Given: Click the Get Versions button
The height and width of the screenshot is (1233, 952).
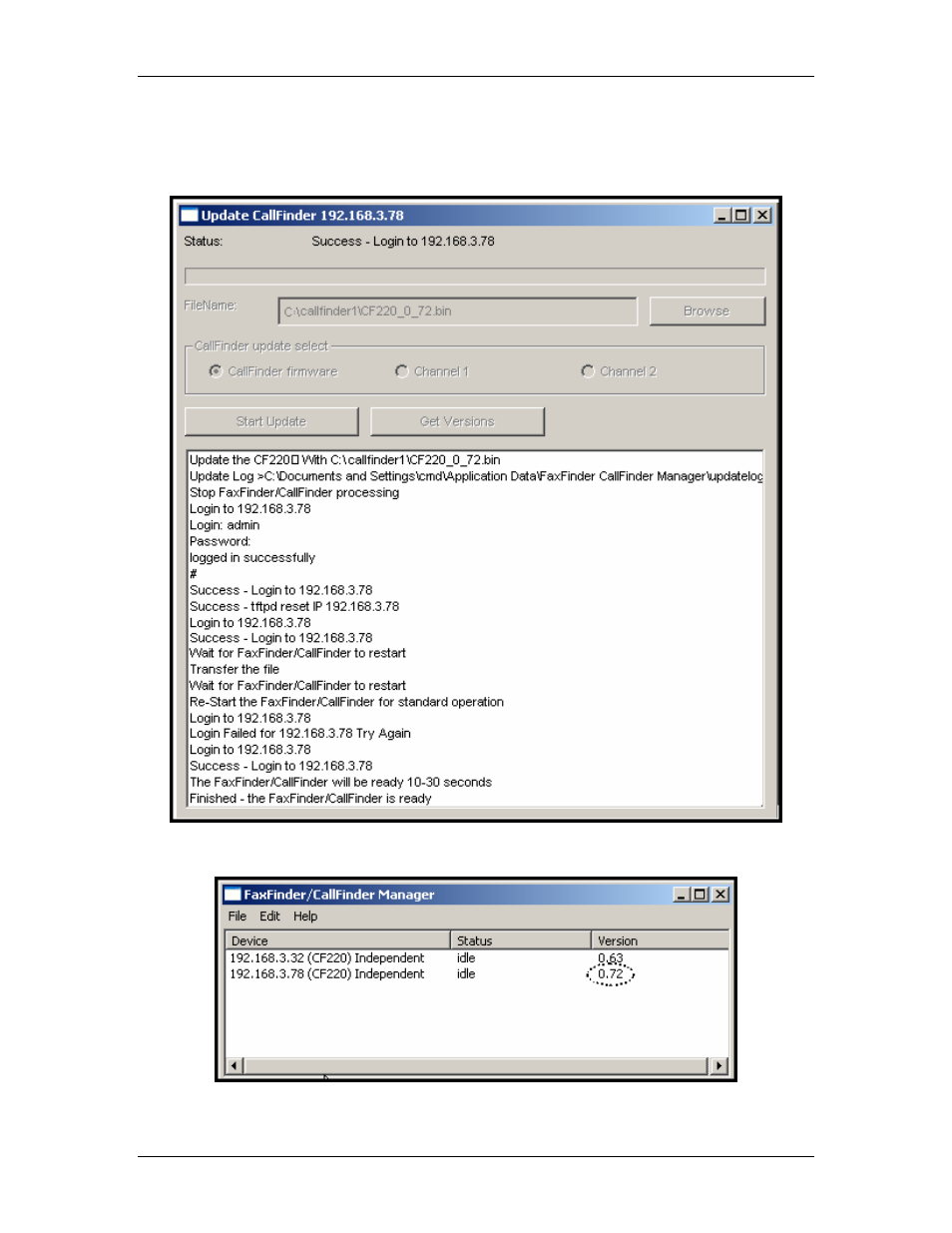Looking at the screenshot, I should pyautogui.click(x=457, y=421).
